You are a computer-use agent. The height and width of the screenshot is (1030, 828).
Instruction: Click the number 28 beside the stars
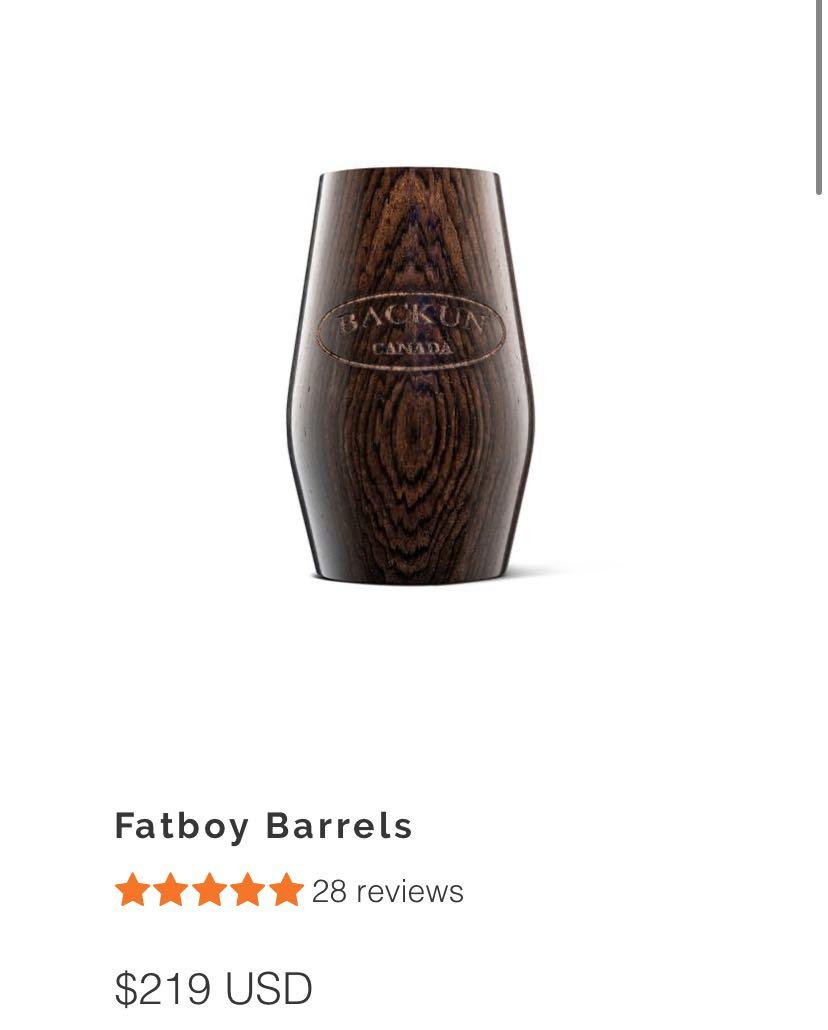tap(329, 891)
